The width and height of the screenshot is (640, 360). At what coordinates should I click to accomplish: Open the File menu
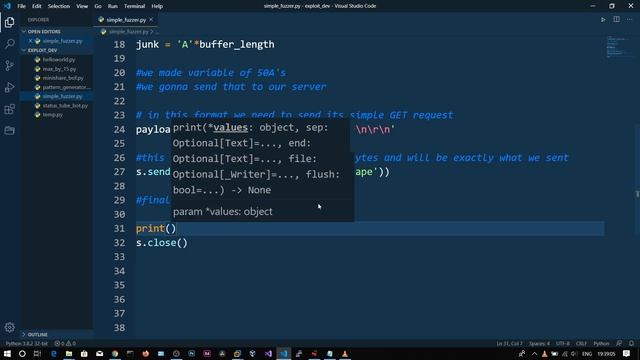pyautogui.click(x=21, y=6)
